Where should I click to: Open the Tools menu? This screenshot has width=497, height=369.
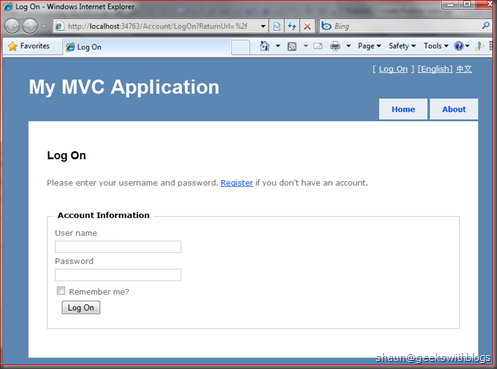coord(436,46)
